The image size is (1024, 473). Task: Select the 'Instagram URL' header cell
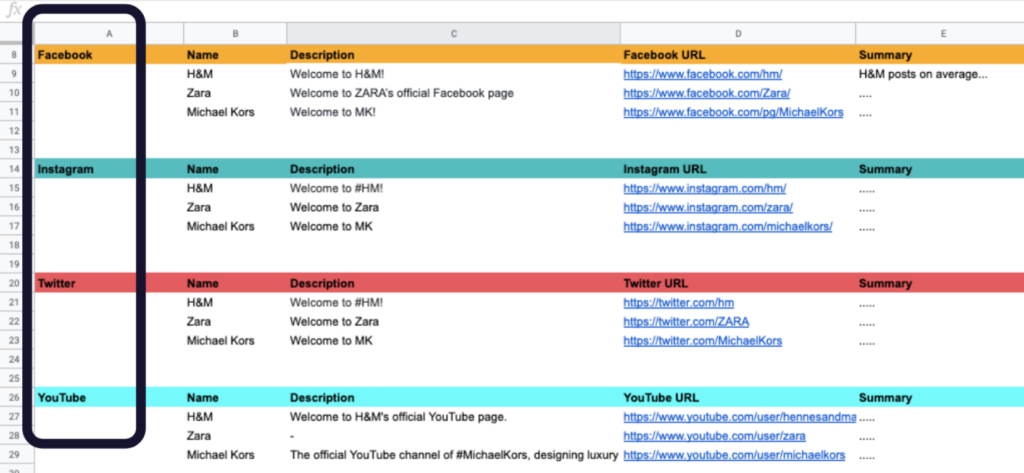click(738, 169)
